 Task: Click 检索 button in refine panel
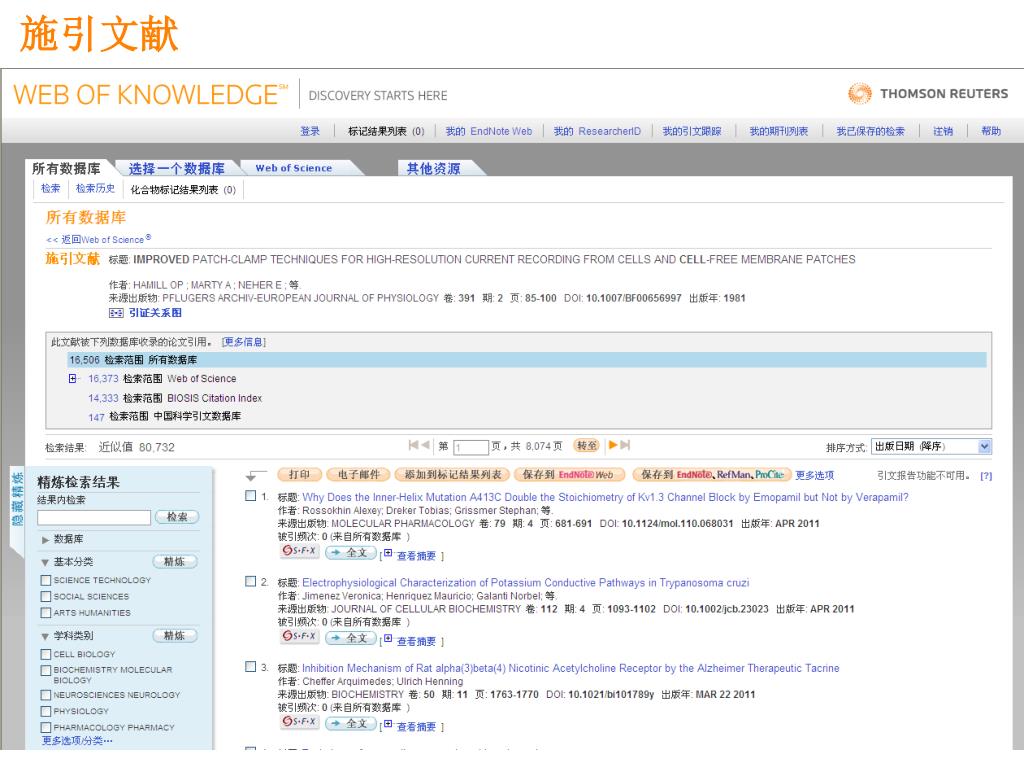(177, 517)
